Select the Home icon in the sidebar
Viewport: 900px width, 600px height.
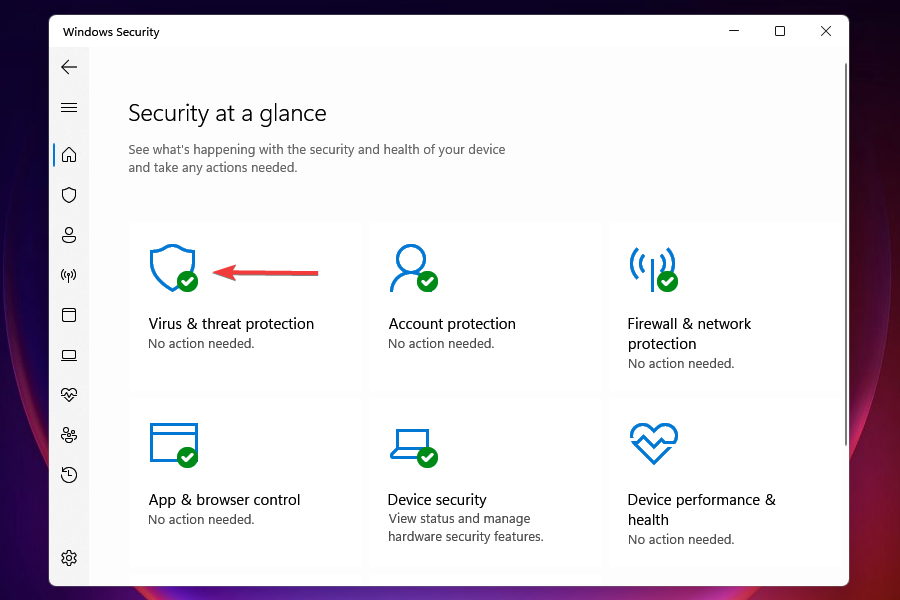[x=69, y=155]
